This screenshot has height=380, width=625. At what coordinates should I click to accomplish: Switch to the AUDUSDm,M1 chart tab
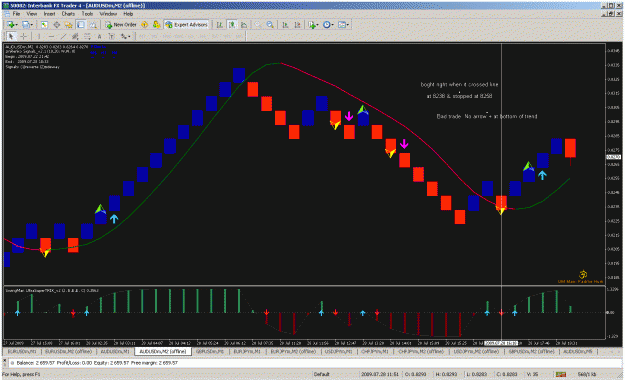[x=115, y=352]
